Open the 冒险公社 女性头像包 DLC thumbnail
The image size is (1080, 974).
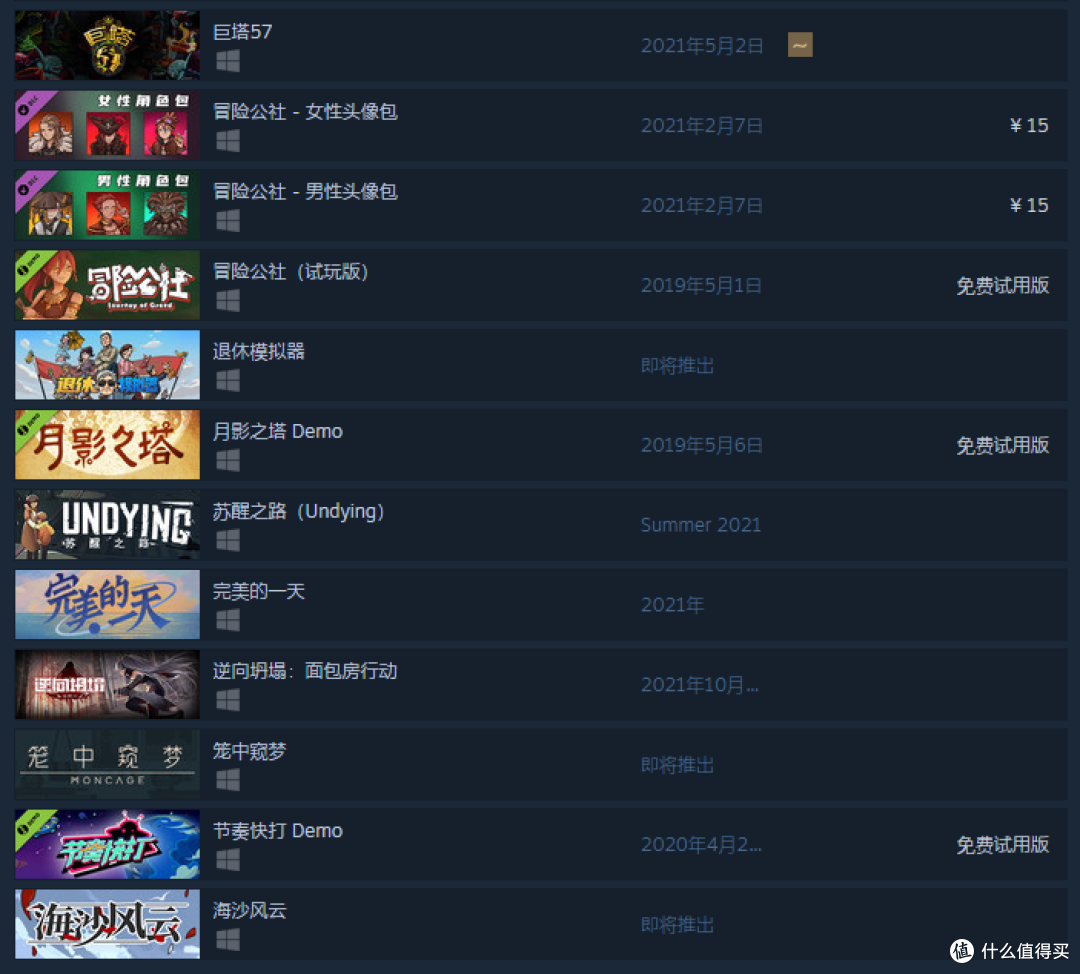click(x=107, y=125)
